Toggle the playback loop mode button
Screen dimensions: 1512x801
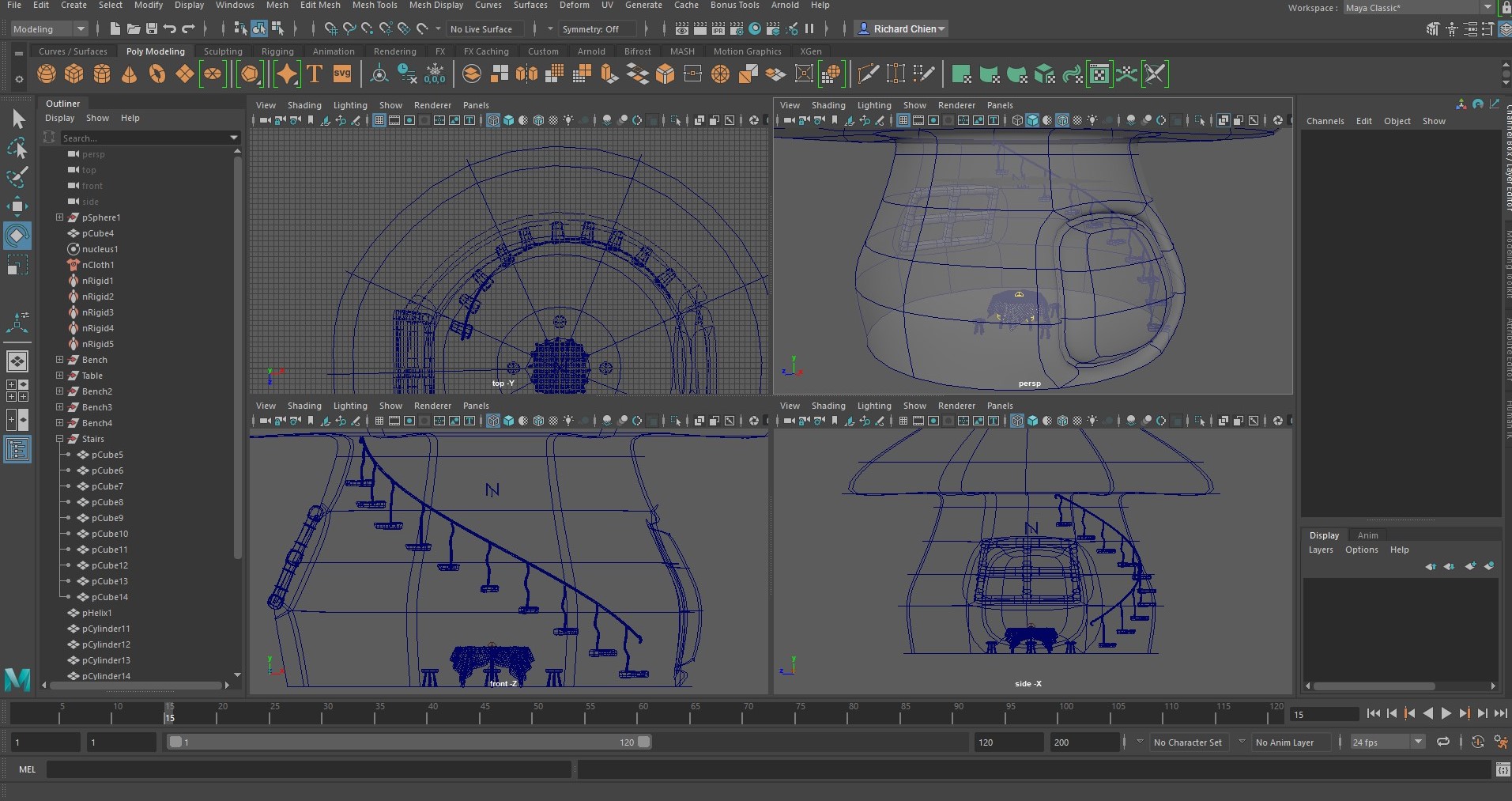[x=1443, y=742]
